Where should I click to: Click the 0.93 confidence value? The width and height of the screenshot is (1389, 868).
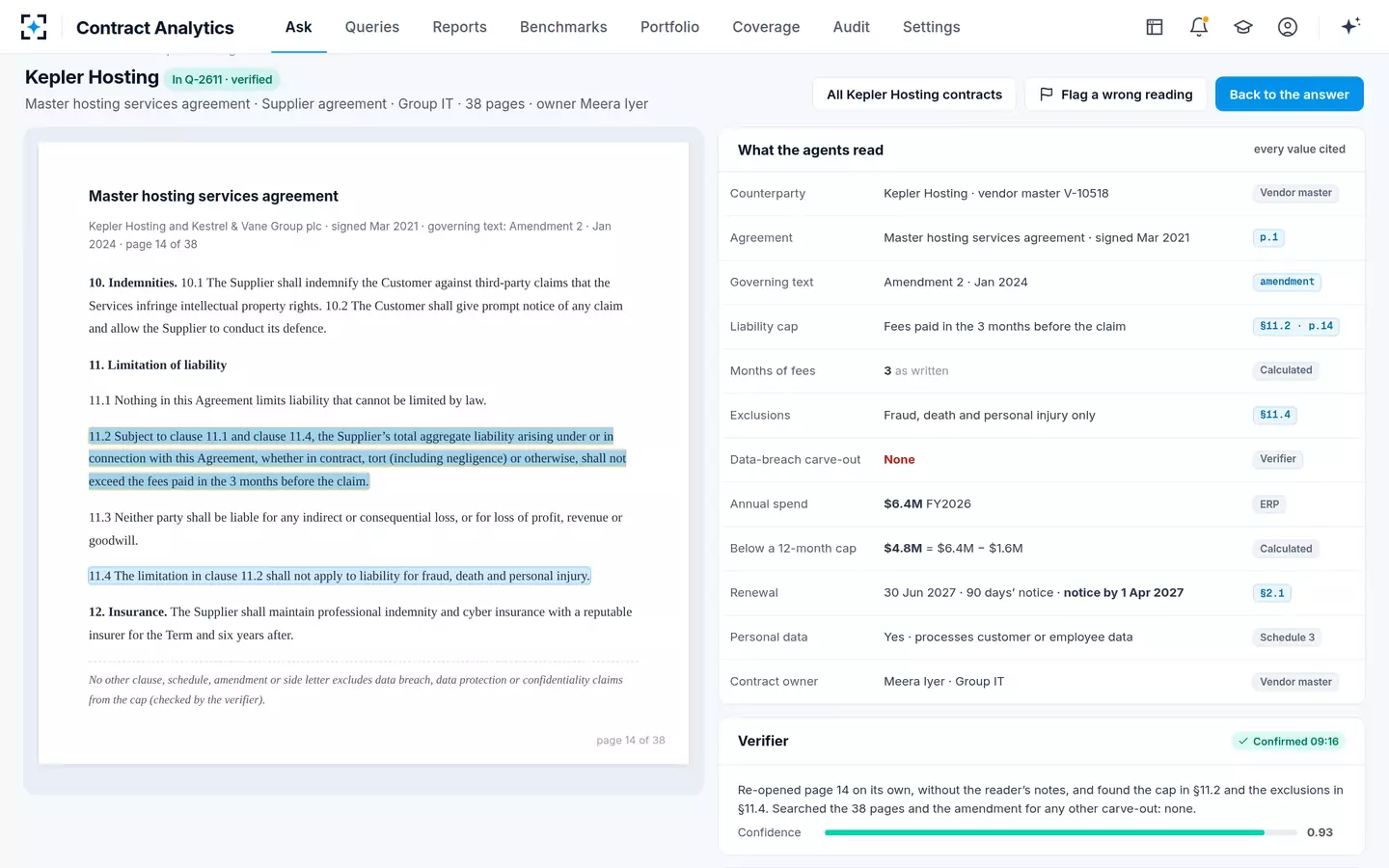pyautogui.click(x=1320, y=832)
